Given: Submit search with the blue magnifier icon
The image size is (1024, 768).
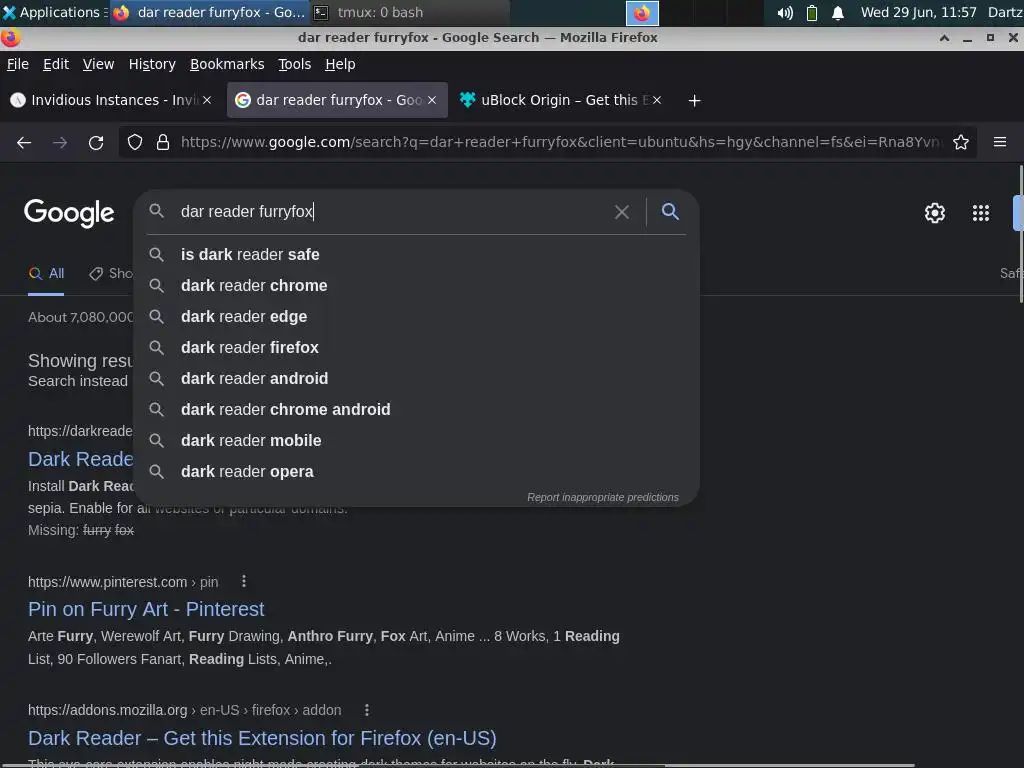Looking at the screenshot, I should tap(670, 212).
